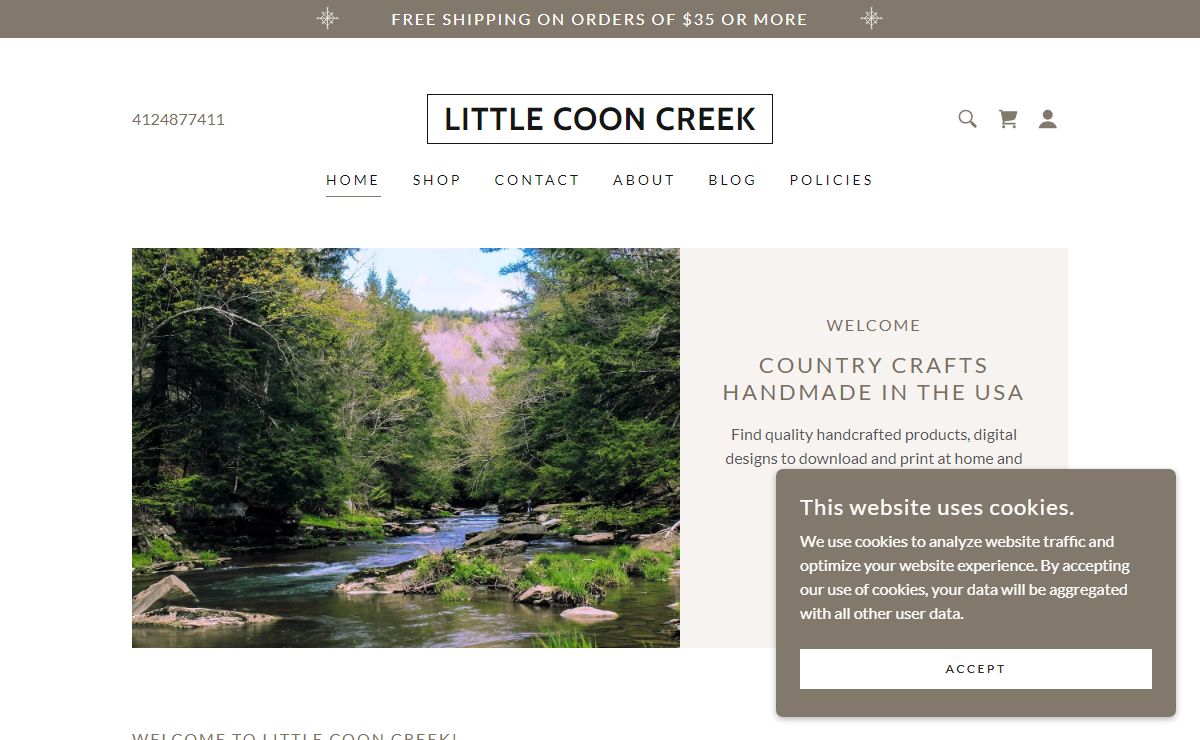This screenshot has height=740, width=1200.
Task: Click the Little Coon Creek logo
Action: (x=600, y=119)
